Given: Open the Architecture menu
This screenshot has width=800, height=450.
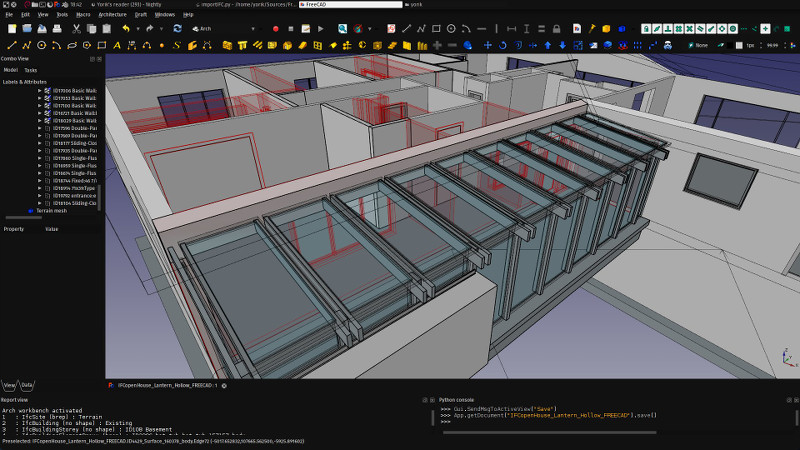Looking at the screenshot, I should [x=112, y=15].
